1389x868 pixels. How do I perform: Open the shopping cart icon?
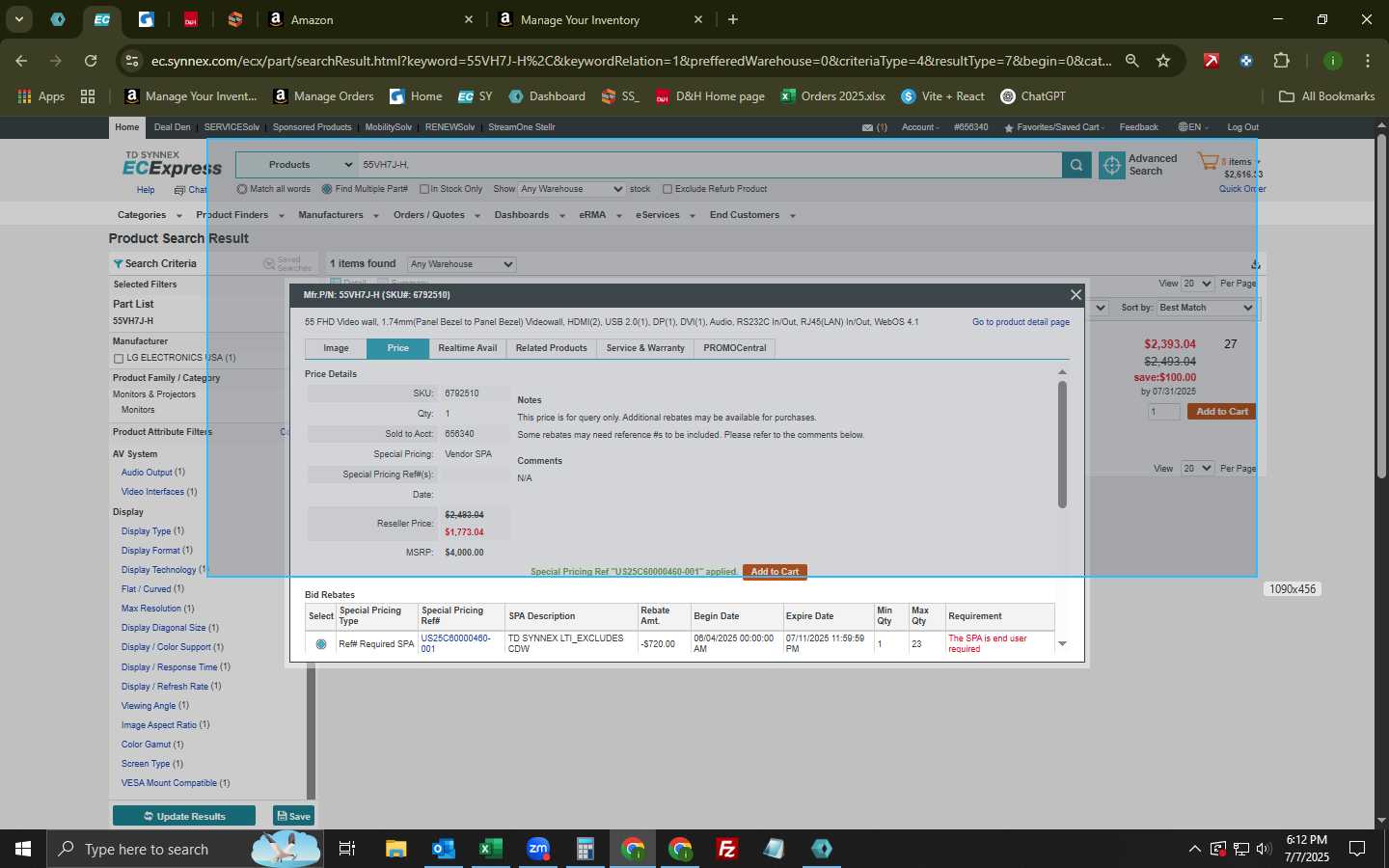click(x=1208, y=162)
